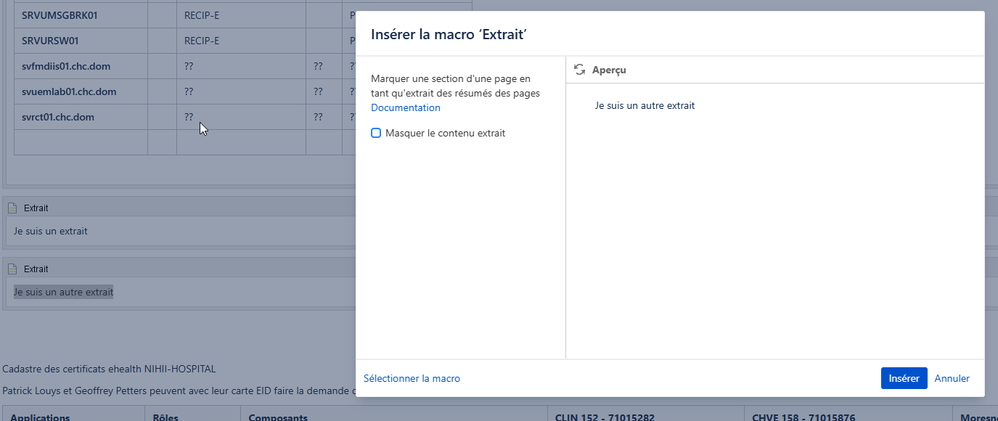
Task: Select svrct01.chc.dom cell
Action: (x=81, y=117)
